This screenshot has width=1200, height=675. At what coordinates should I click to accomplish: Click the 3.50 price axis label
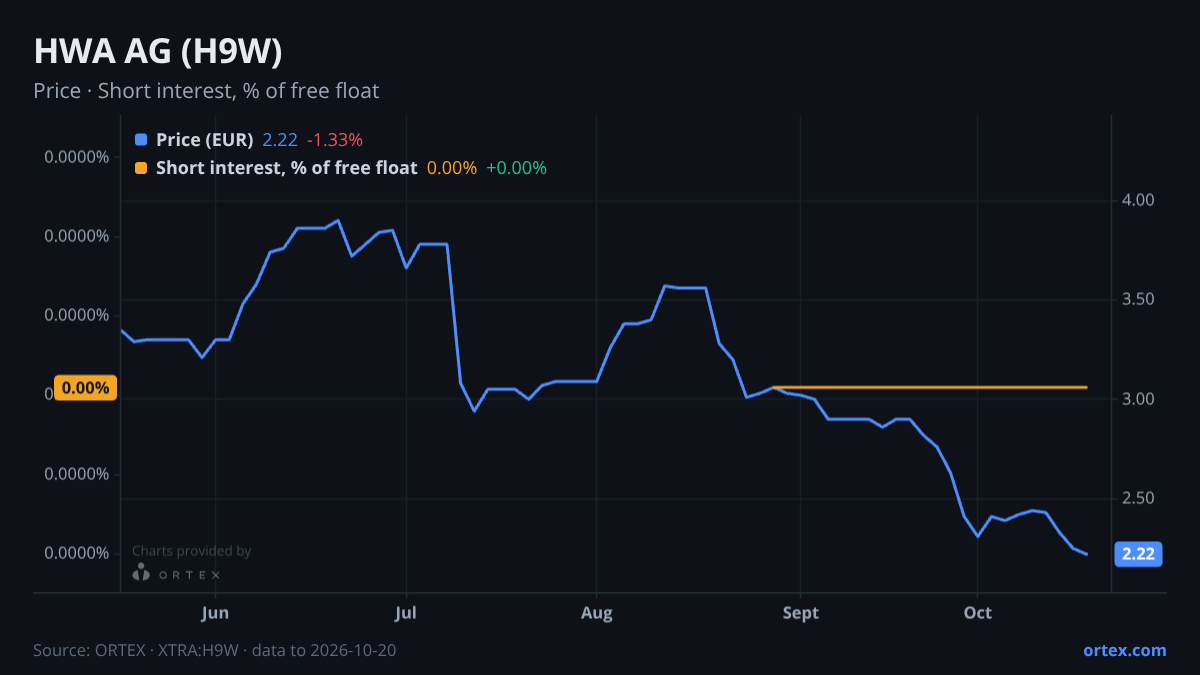click(1138, 300)
